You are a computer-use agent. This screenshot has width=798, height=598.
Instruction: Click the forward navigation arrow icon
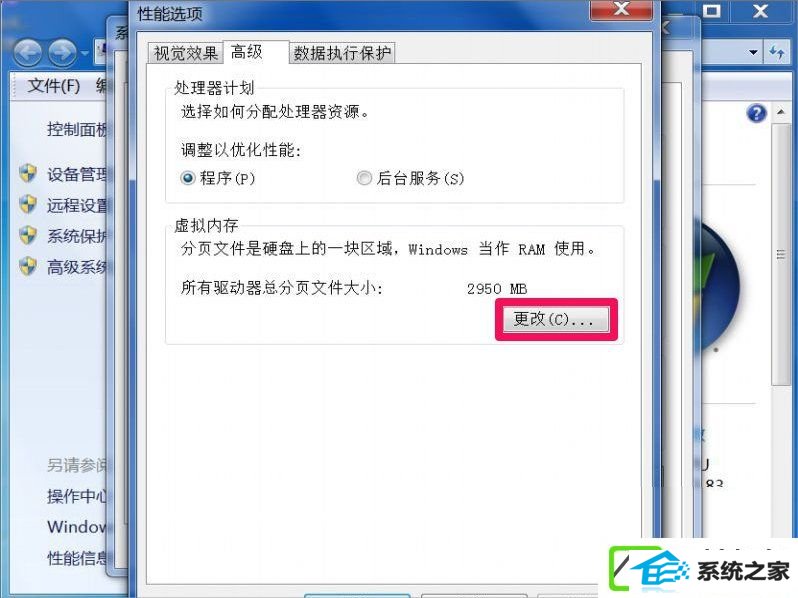coord(62,52)
